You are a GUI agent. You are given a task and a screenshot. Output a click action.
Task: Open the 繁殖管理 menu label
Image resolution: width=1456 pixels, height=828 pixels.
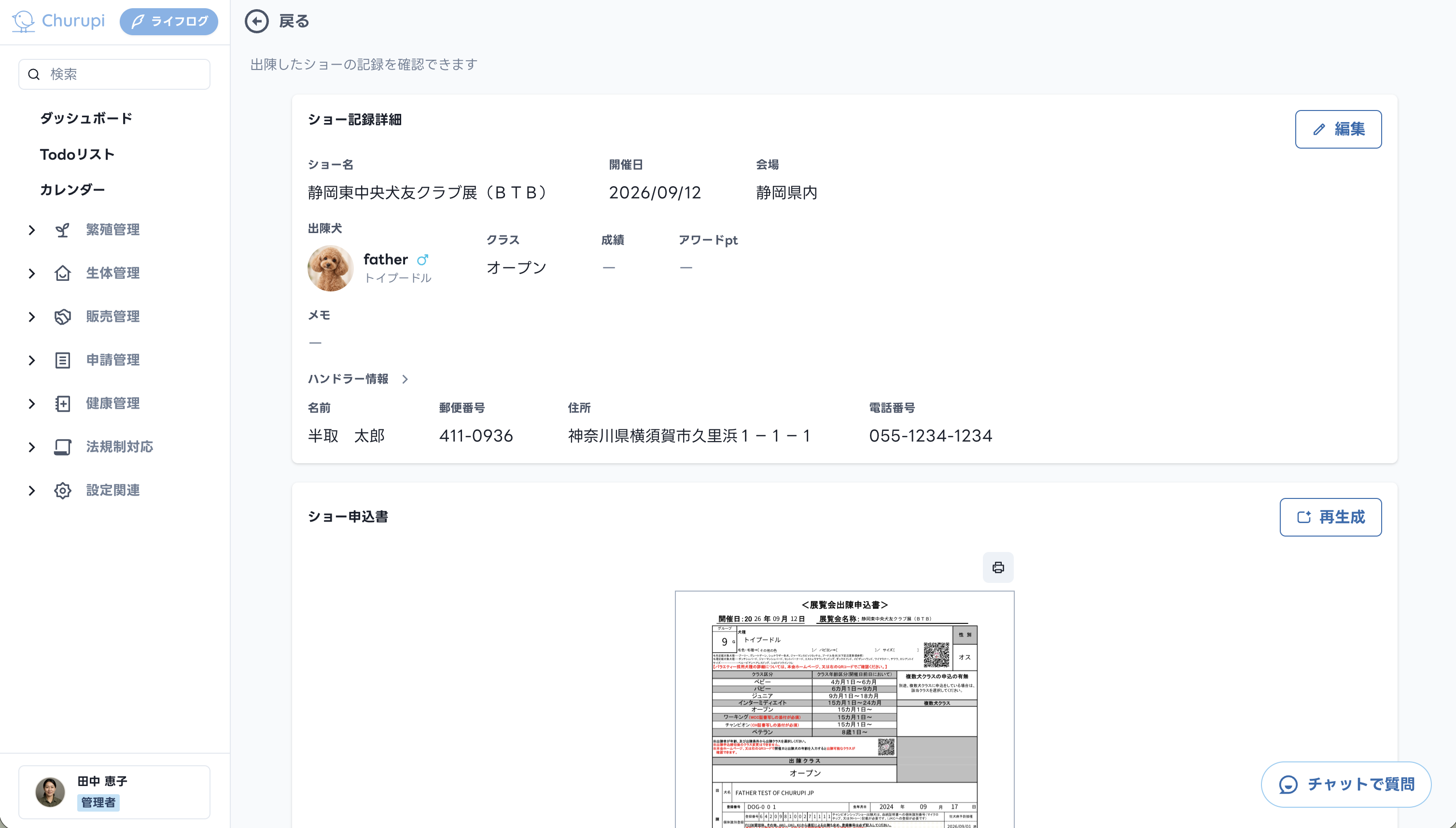coord(112,230)
